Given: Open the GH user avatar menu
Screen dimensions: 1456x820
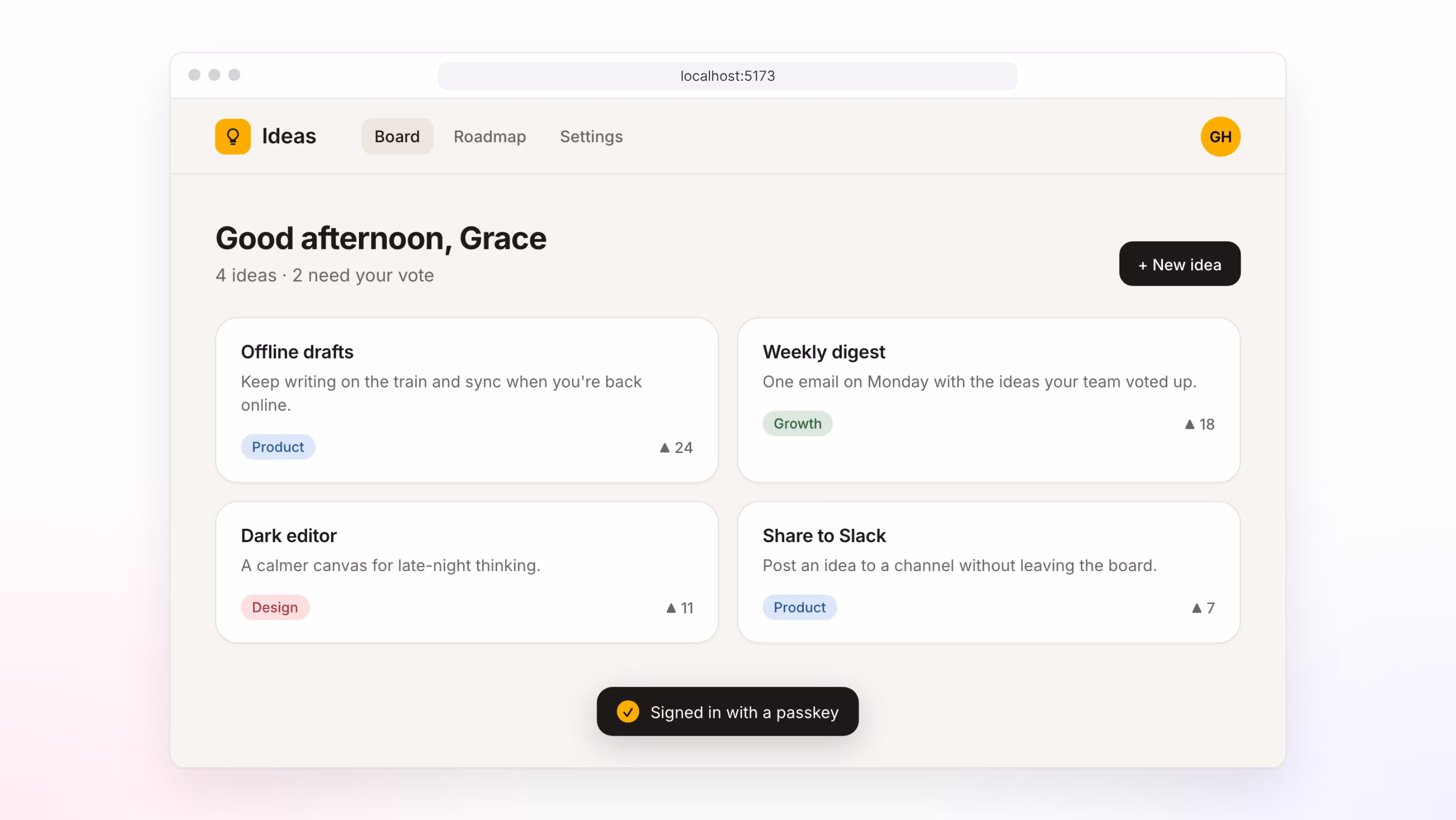Looking at the screenshot, I should [1220, 136].
